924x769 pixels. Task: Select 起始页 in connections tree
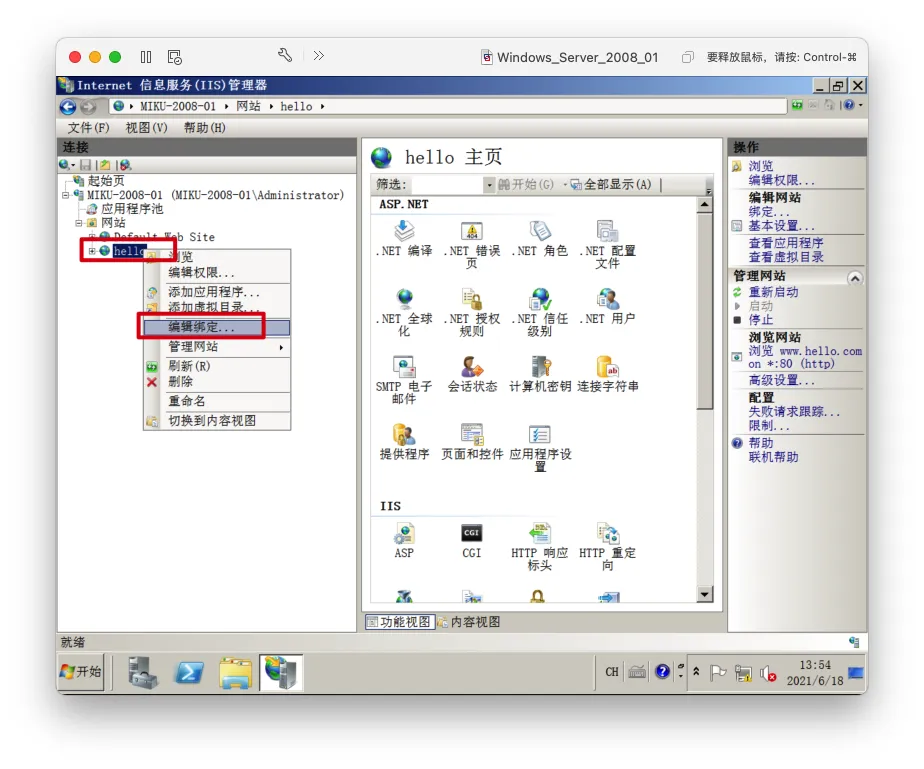coord(106,181)
